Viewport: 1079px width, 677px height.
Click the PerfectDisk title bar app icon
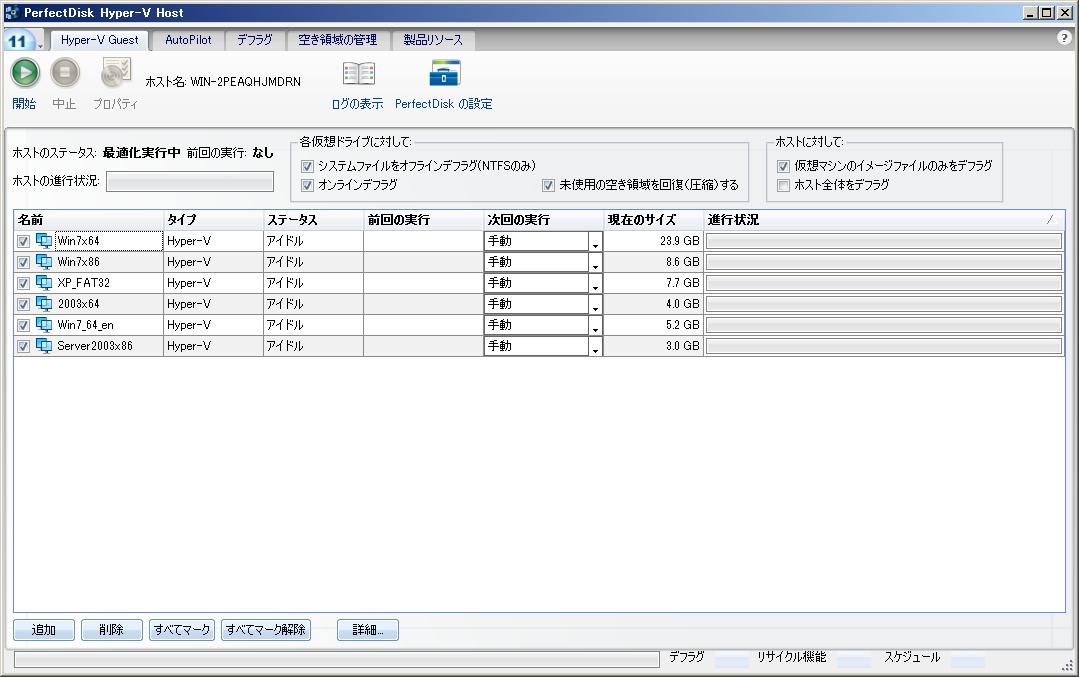11,12
